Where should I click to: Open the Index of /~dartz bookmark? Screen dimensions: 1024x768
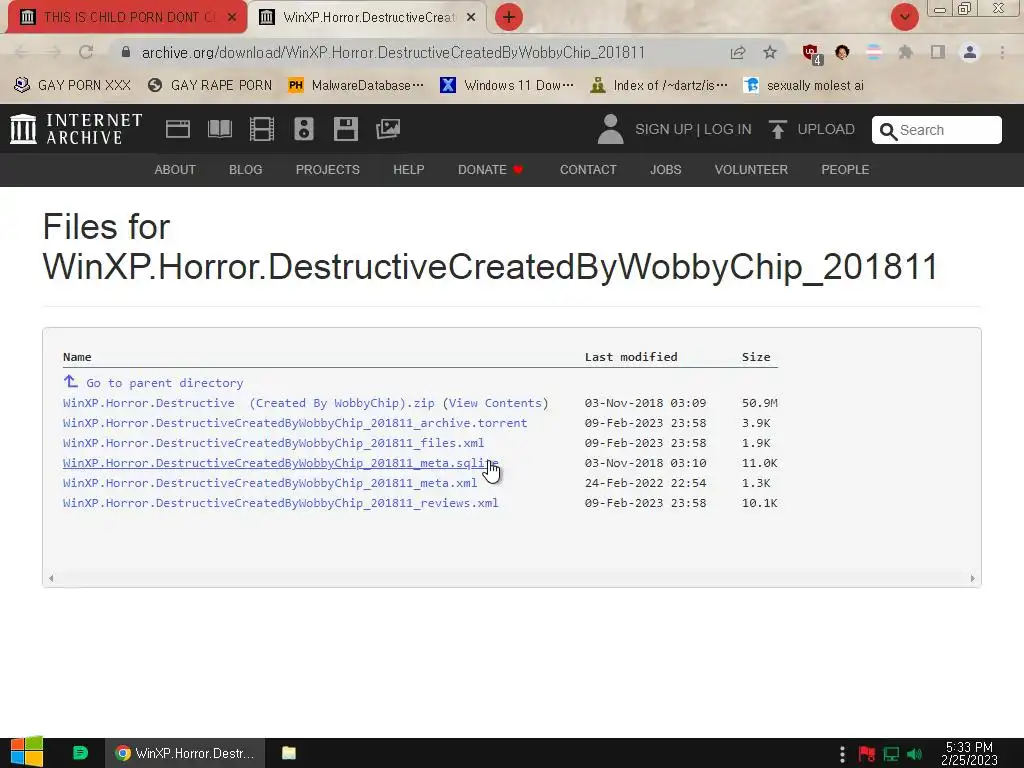[x=658, y=85]
